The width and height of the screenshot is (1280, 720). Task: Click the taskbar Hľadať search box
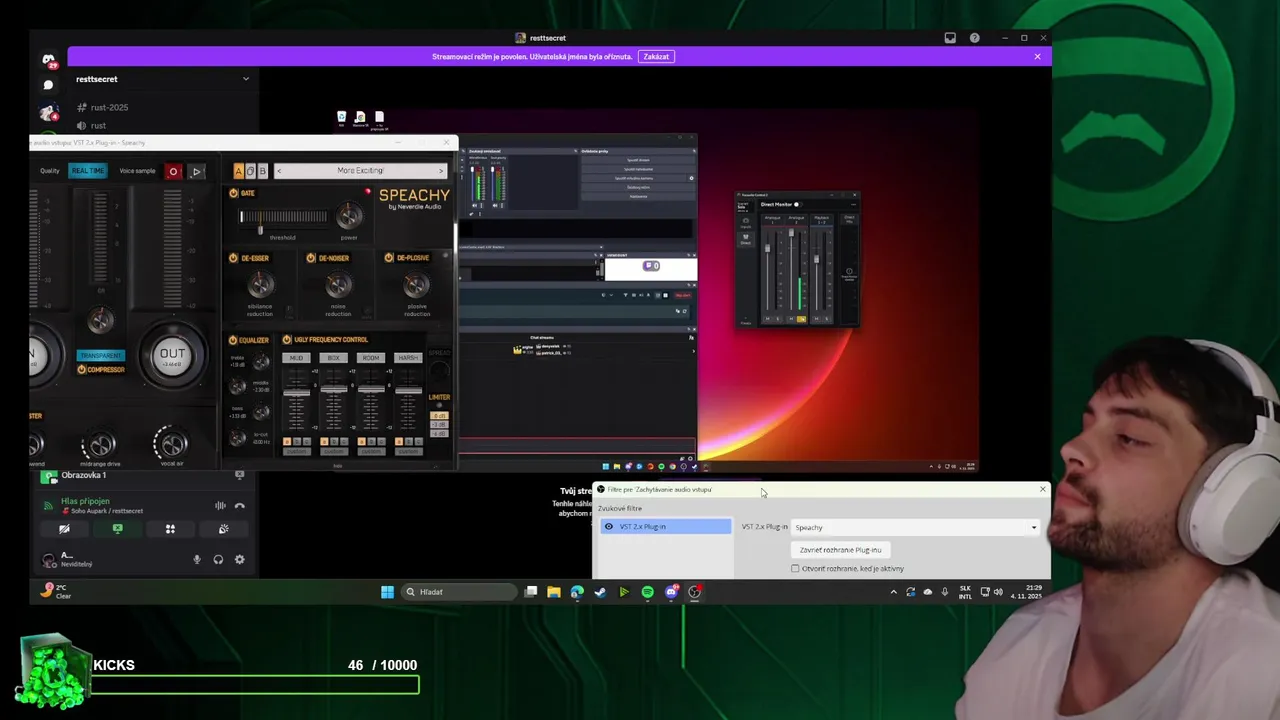click(459, 592)
